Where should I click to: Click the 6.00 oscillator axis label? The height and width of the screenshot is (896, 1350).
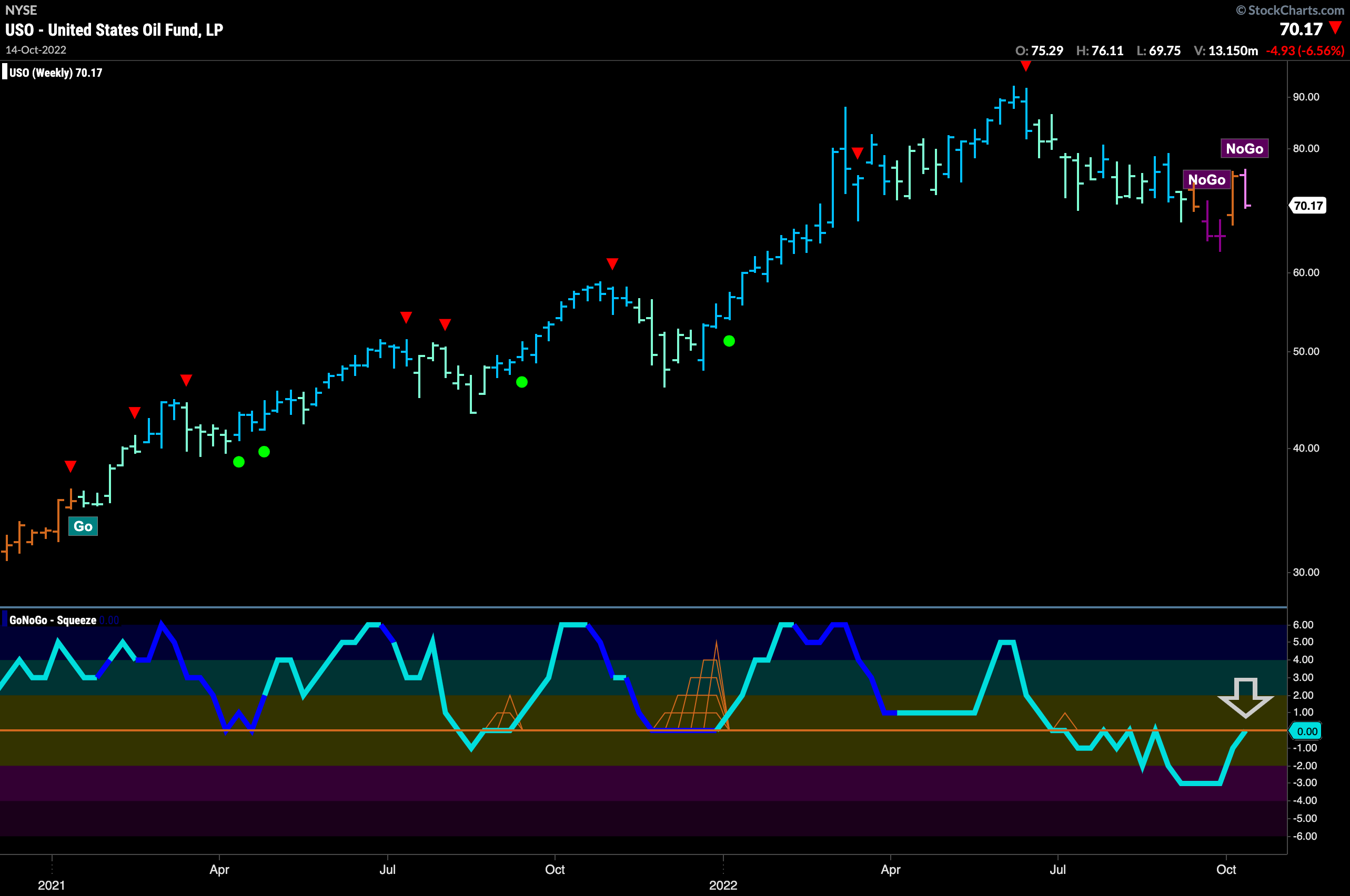point(1303,625)
